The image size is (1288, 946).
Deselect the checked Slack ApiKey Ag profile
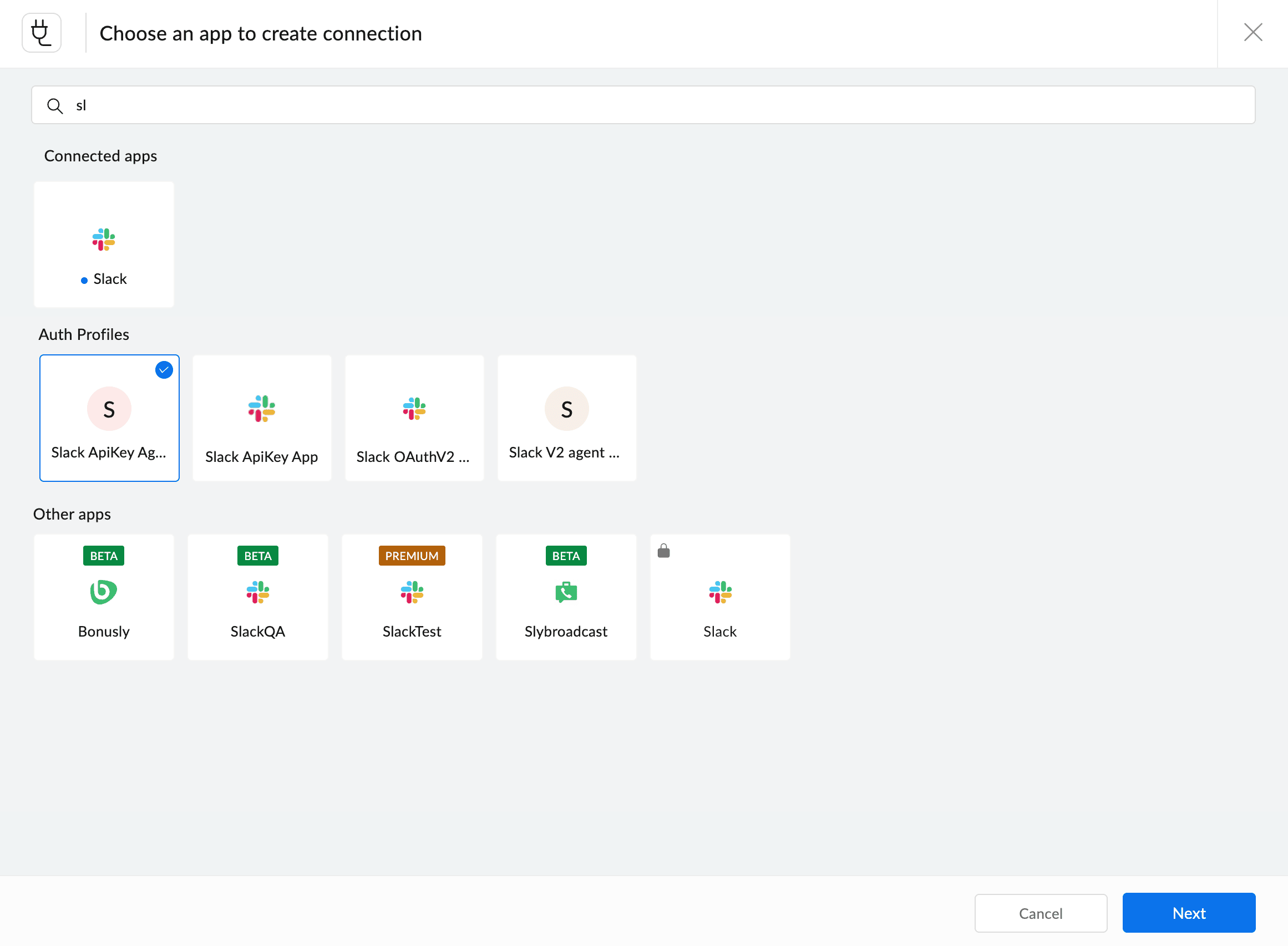pyautogui.click(x=109, y=418)
